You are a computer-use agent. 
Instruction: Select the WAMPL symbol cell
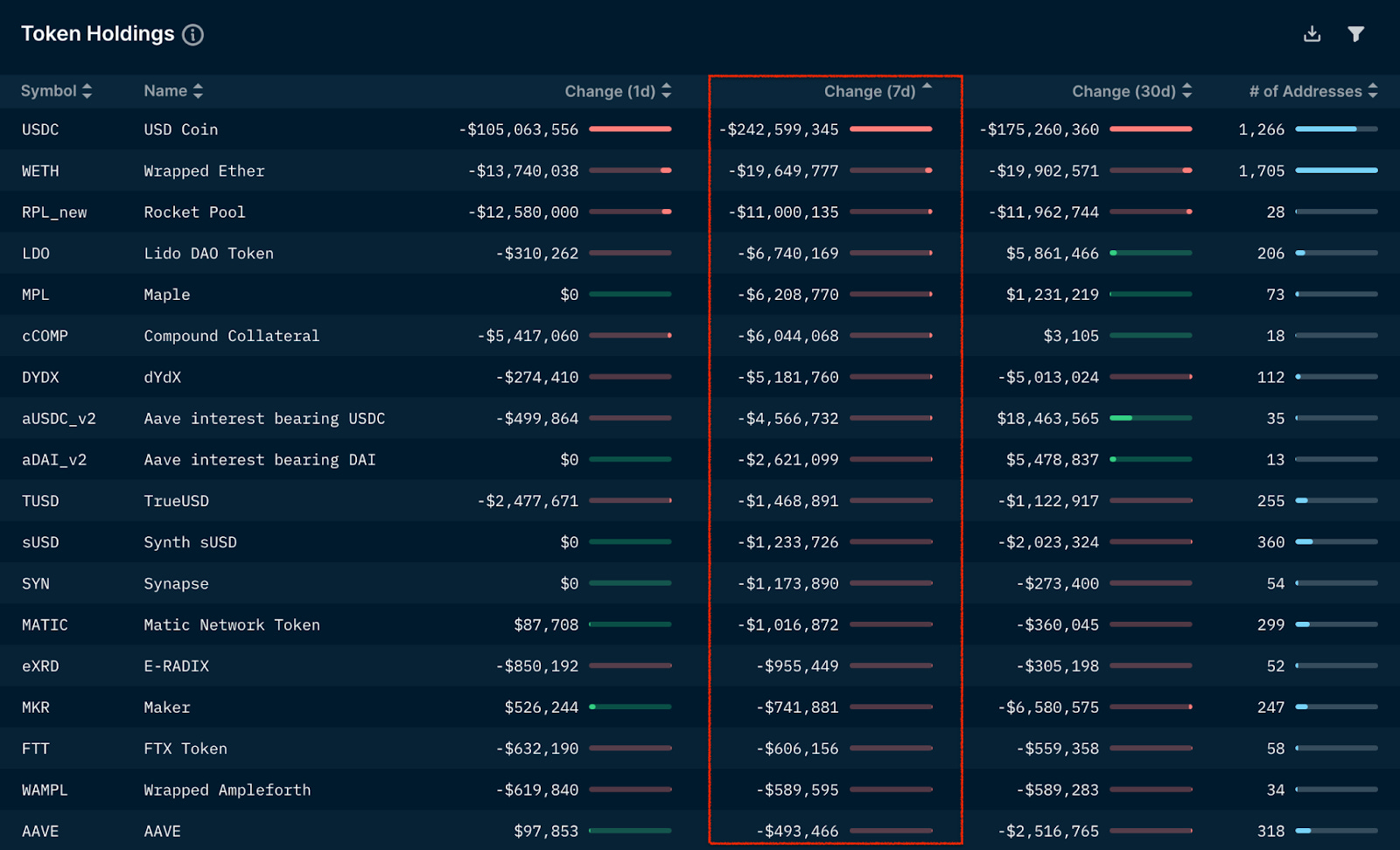click(x=45, y=790)
